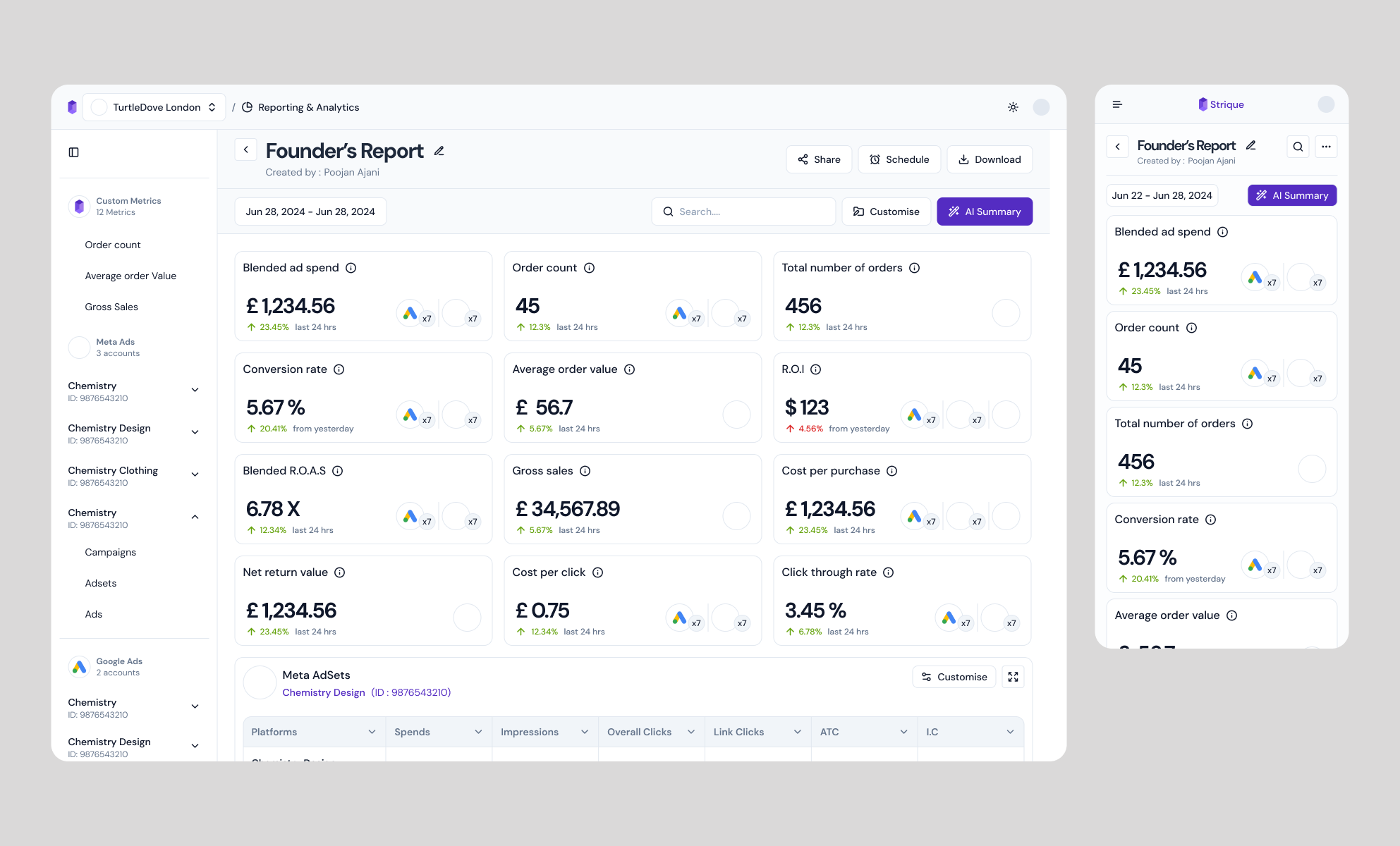Select Gross Sales in sidebar
The height and width of the screenshot is (846, 1400).
111,307
